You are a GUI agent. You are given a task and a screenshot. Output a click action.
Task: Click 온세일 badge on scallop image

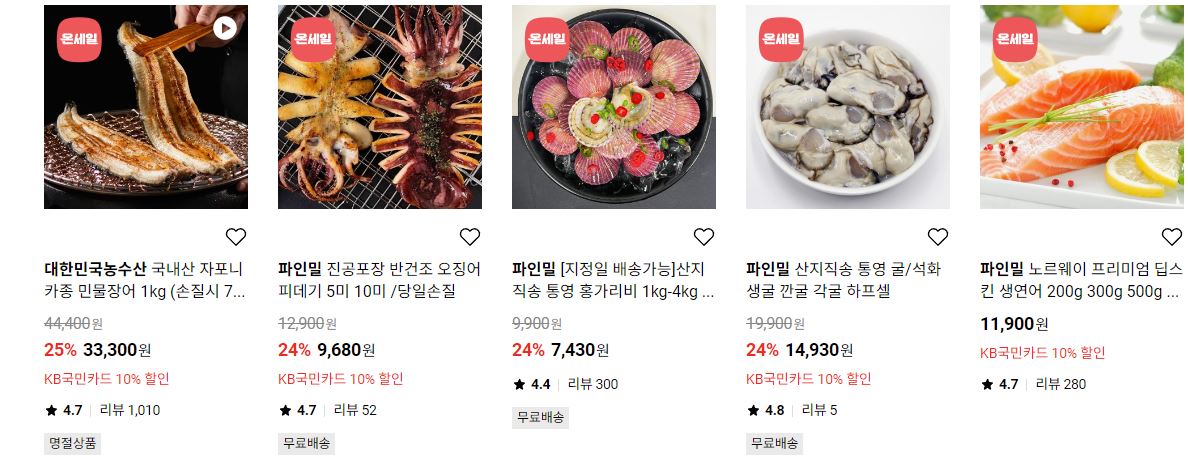[x=547, y=39]
